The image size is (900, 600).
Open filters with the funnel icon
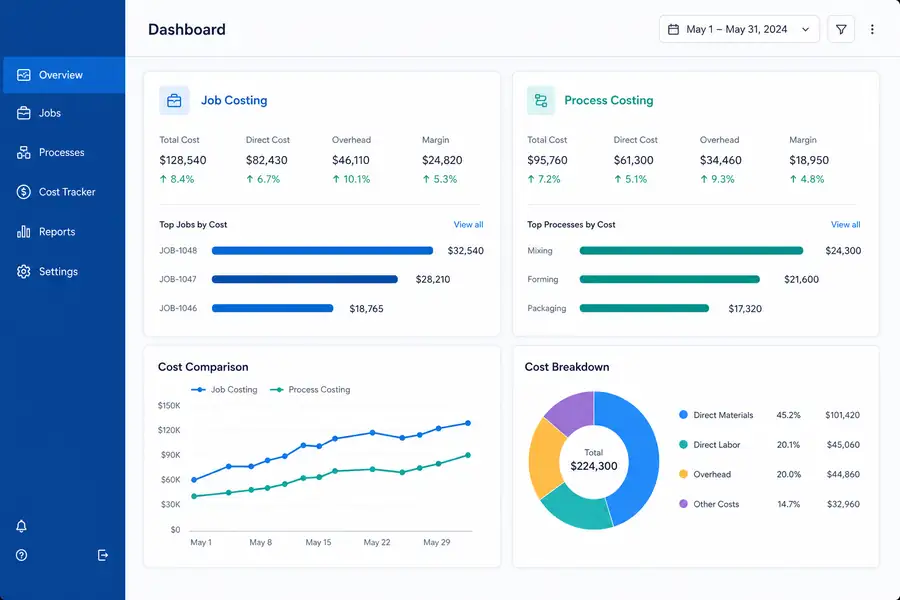pyautogui.click(x=841, y=29)
